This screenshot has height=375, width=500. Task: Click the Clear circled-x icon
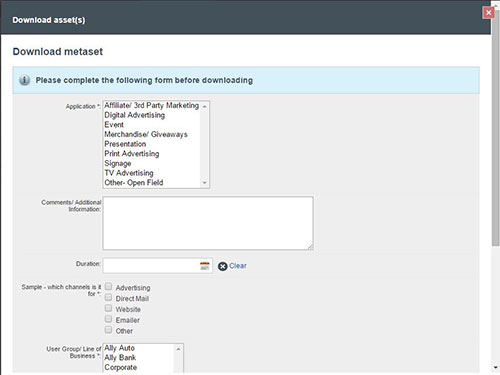point(223,266)
